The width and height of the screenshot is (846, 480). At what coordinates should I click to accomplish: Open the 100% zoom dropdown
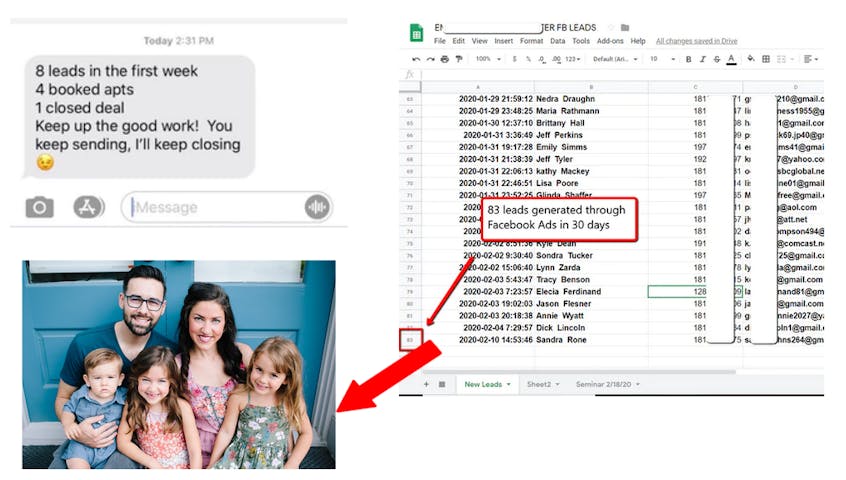pyautogui.click(x=487, y=60)
